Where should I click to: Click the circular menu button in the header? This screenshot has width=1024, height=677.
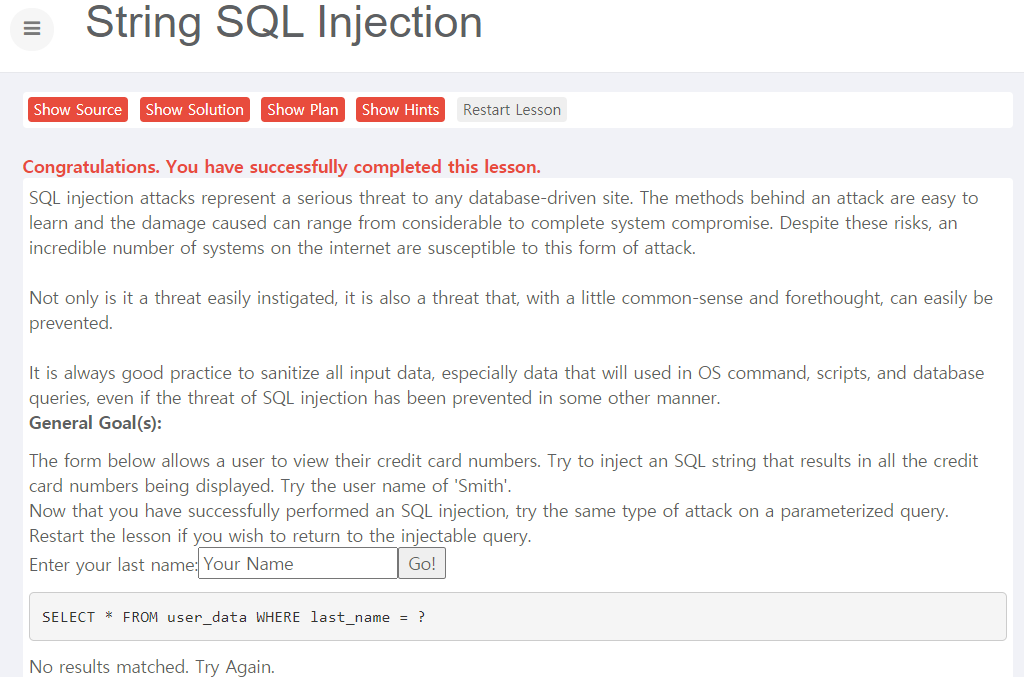point(31,29)
